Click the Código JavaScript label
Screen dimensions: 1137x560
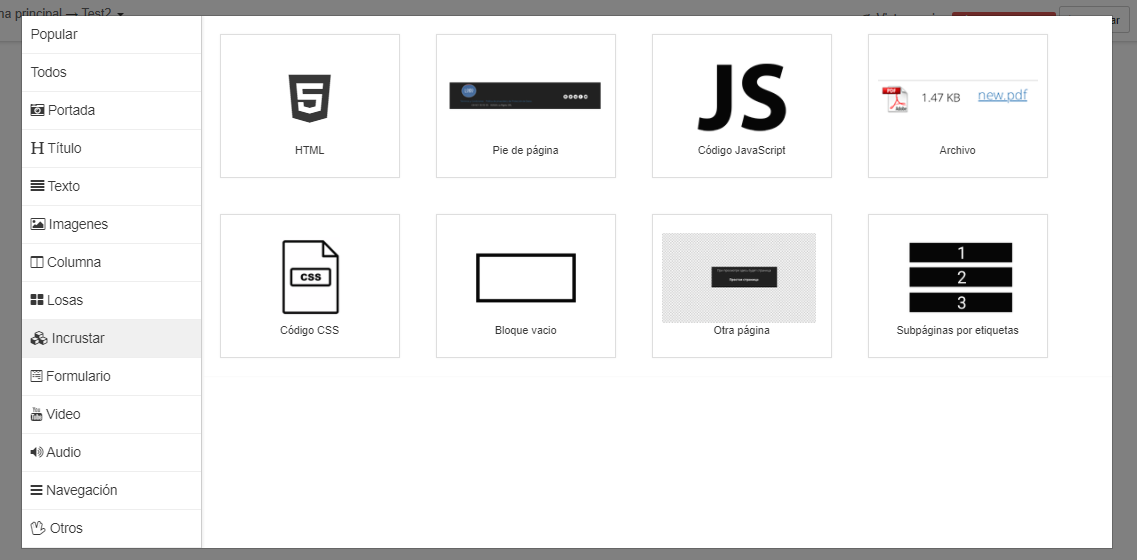[x=742, y=151]
